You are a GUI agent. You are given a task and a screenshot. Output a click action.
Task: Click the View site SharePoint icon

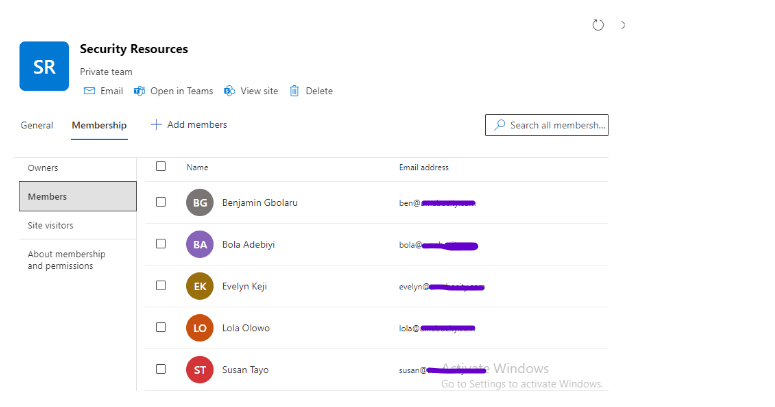click(230, 91)
